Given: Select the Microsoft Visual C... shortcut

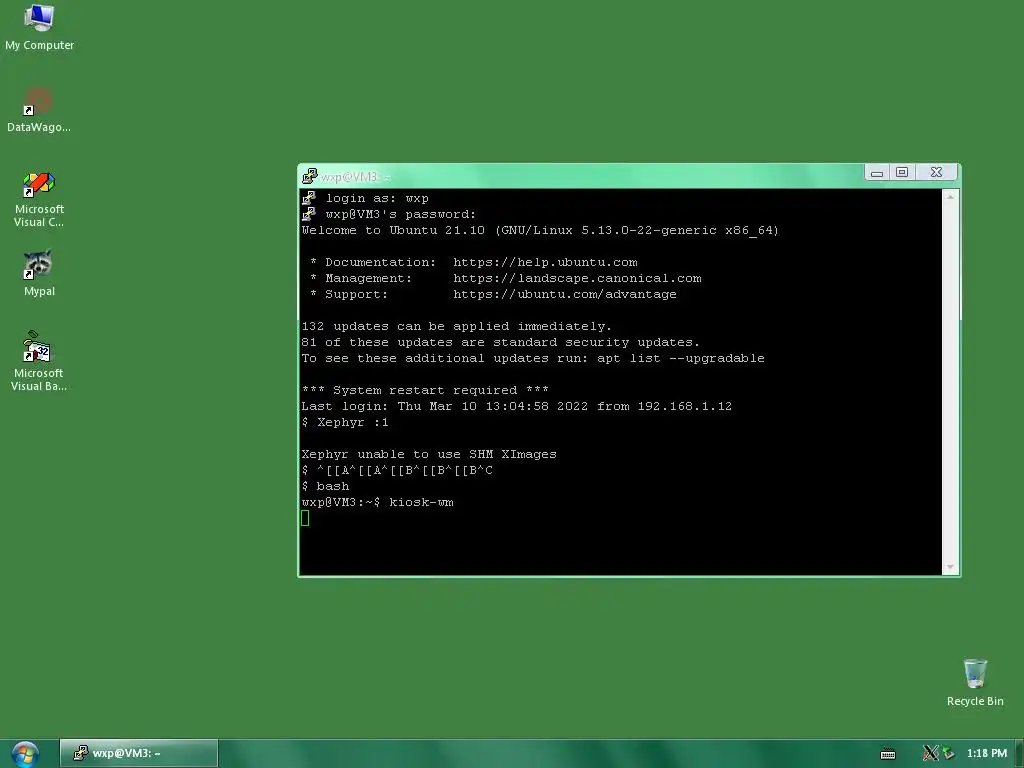Looking at the screenshot, I should pyautogui.click(x=39, y=200).
